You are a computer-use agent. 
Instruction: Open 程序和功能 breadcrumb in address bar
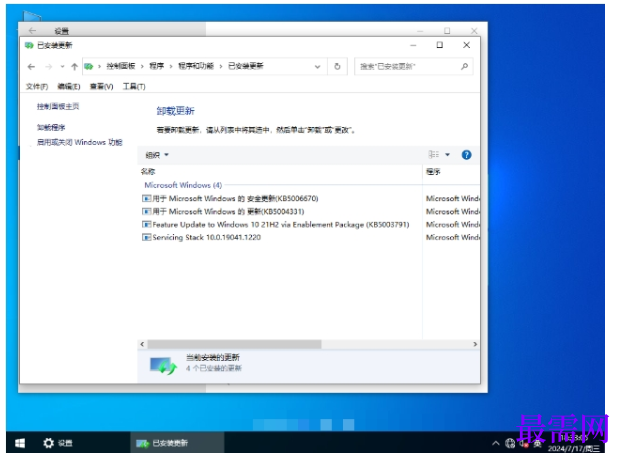tap(196, 66)
